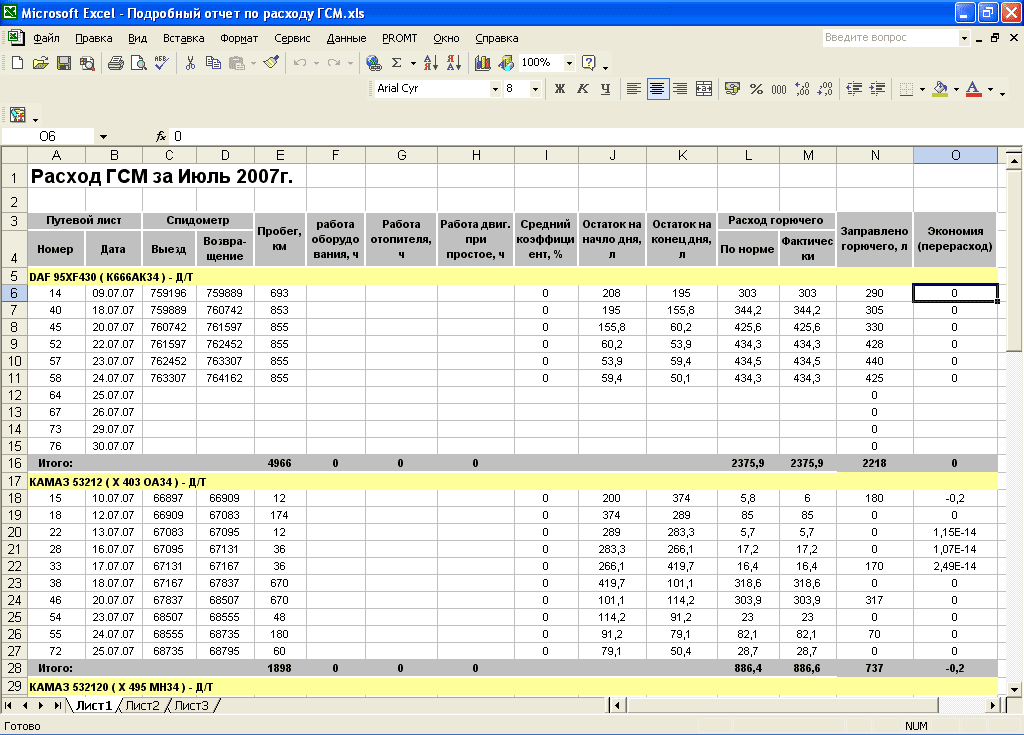This screenshot has height=735, width=1024.
Task: Open the font name dropdown Arial Cyr
Action: coord(495,89)
